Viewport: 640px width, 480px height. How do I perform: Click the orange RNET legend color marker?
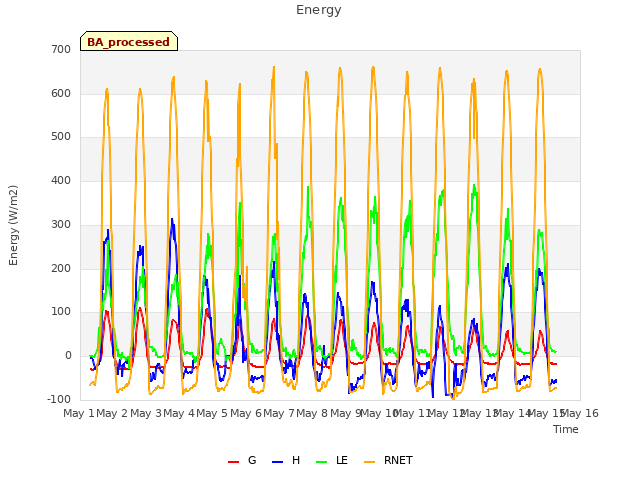pos(369,462)
